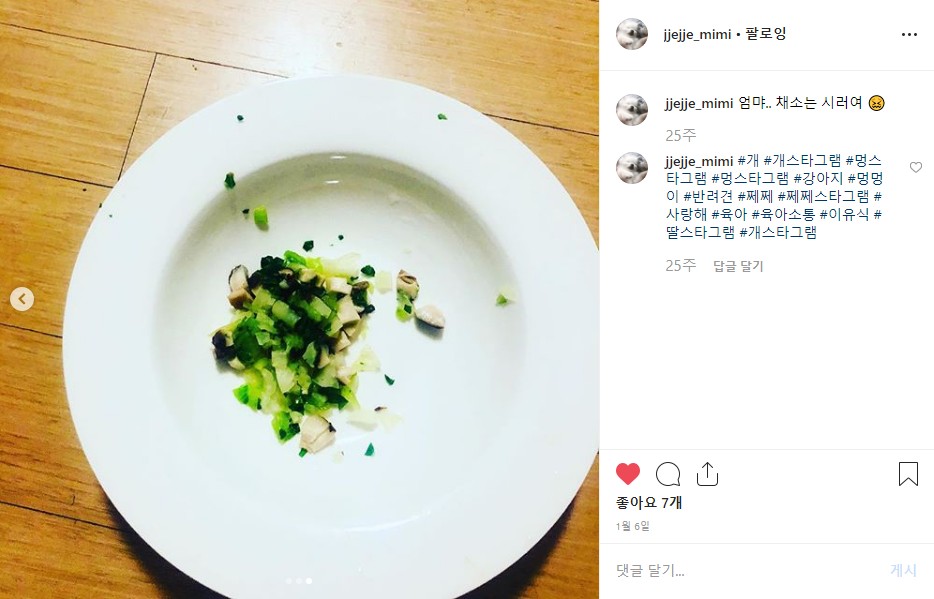Viewport: 934px width, 599px height.
Task: Open jjejje_mimi profile picture in header
Action: point(631,34)
